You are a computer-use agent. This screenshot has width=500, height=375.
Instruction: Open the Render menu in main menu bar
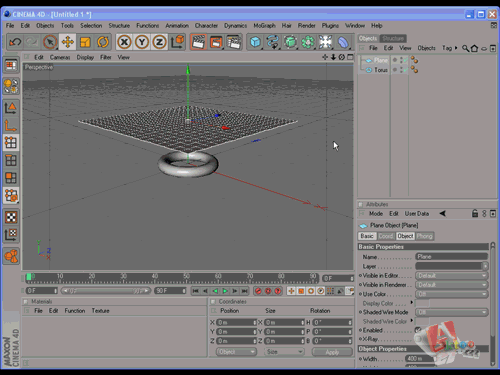click(x=306, y=26)
